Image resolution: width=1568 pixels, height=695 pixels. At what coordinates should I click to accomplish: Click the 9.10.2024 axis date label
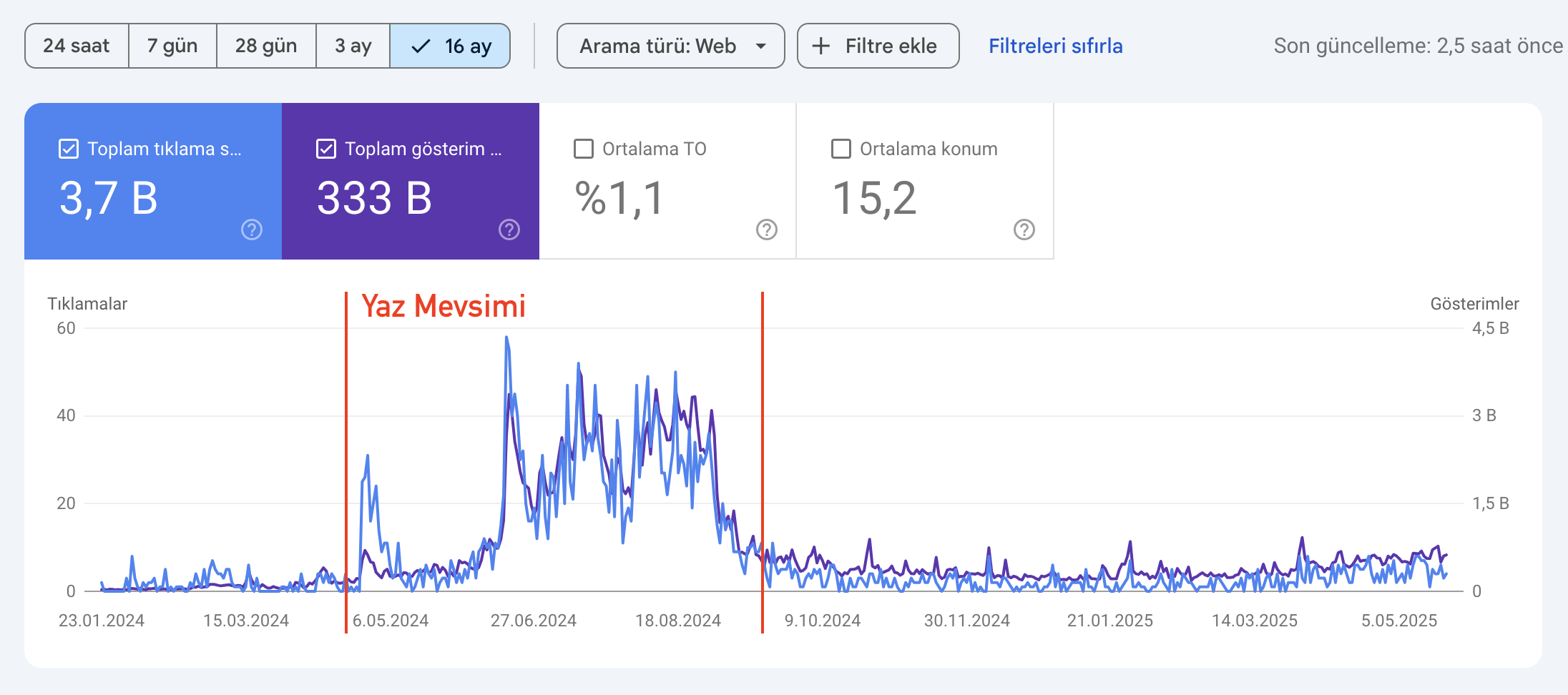(x=823, y=621)
